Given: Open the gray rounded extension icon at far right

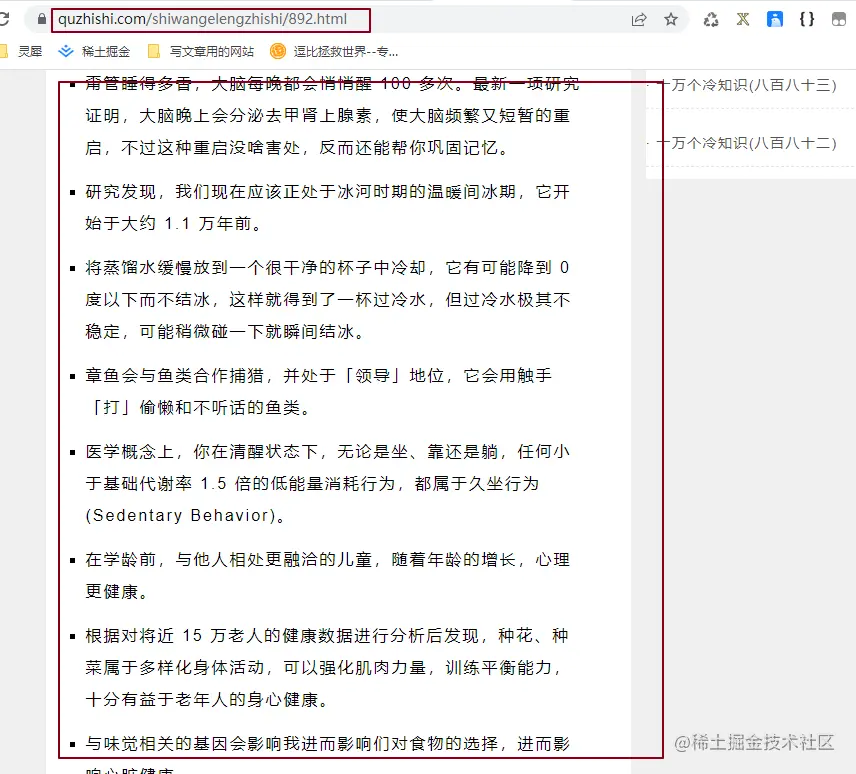Looking at the screenshot, I should (x=839, y=20).
